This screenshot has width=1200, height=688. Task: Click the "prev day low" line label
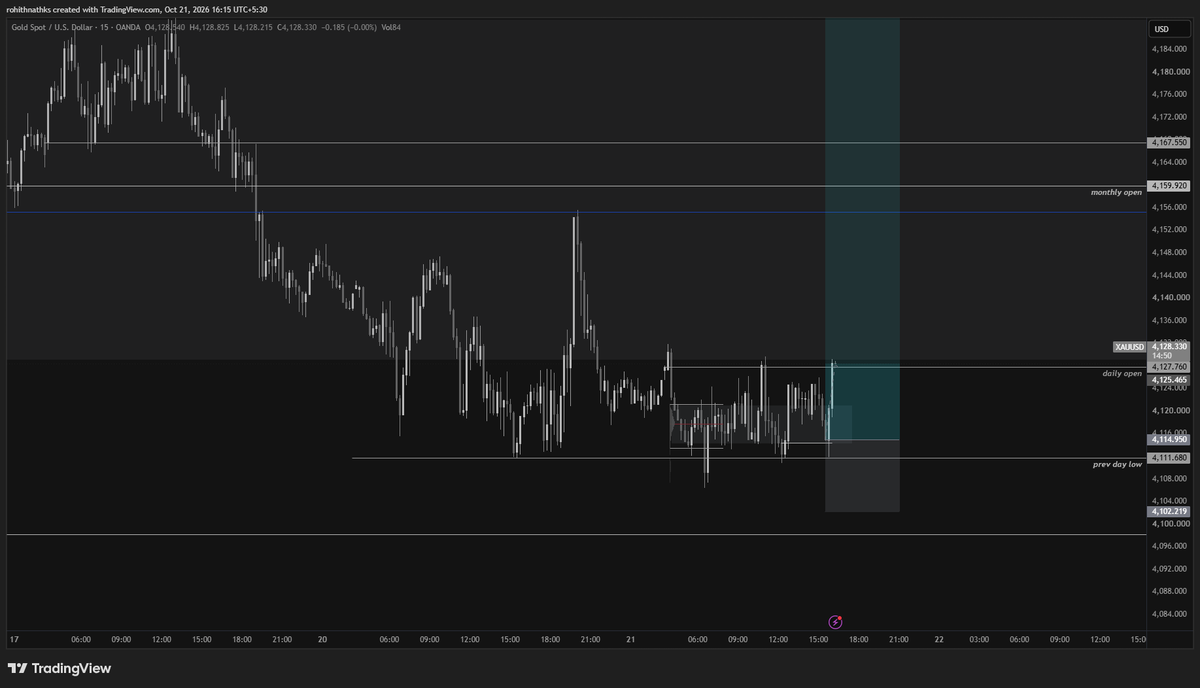tap(1117, 464)
